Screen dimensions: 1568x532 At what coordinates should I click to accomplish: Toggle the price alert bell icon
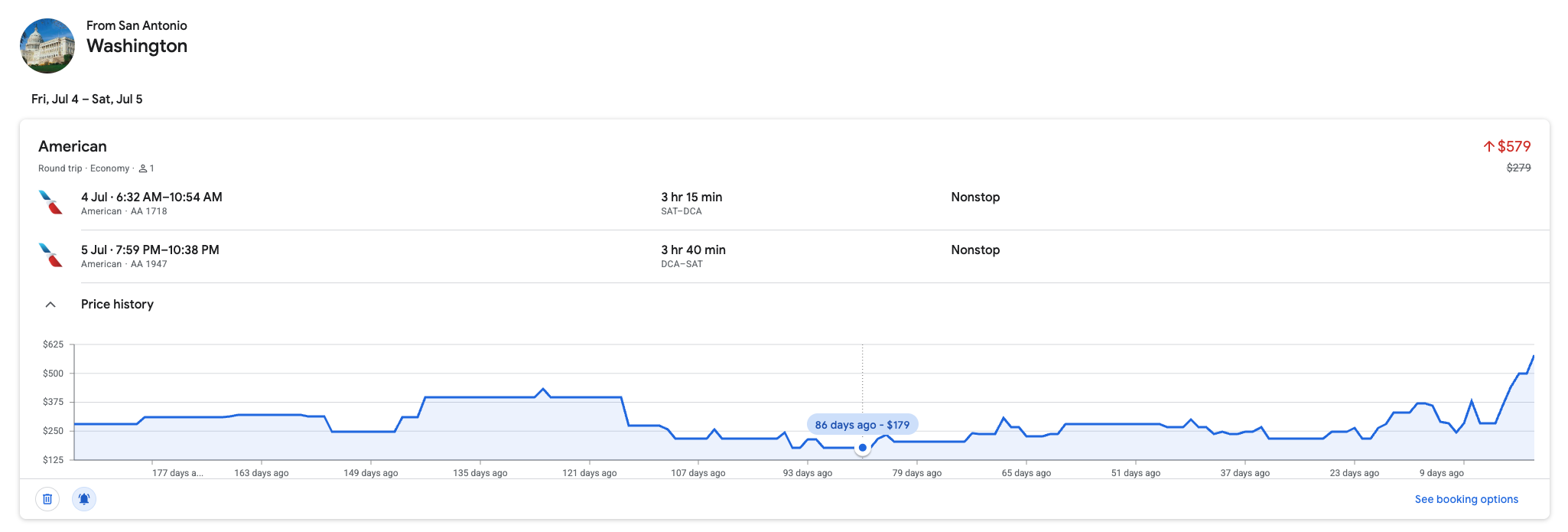[x=84, y=499]
